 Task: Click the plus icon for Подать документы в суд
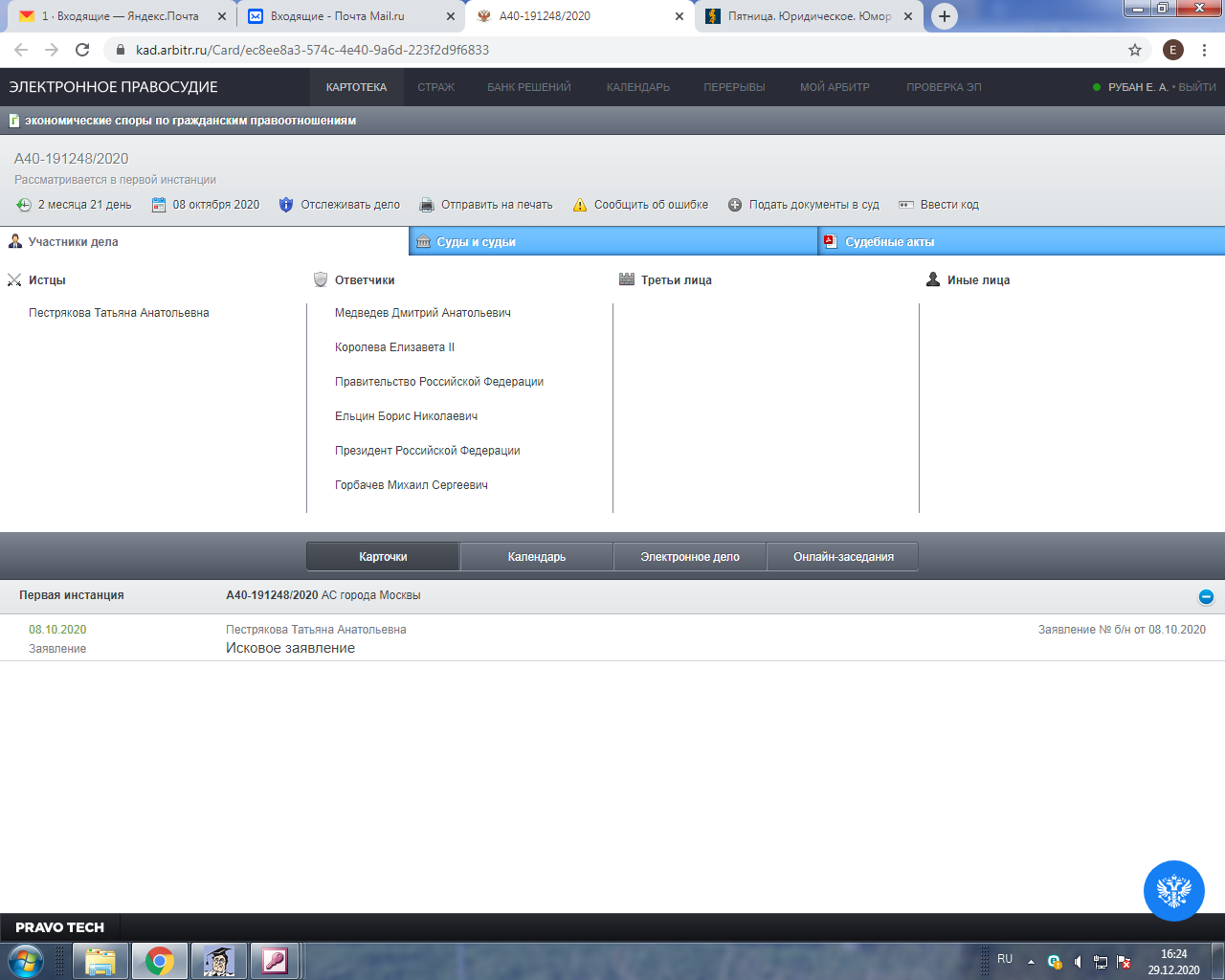point(735,205)
